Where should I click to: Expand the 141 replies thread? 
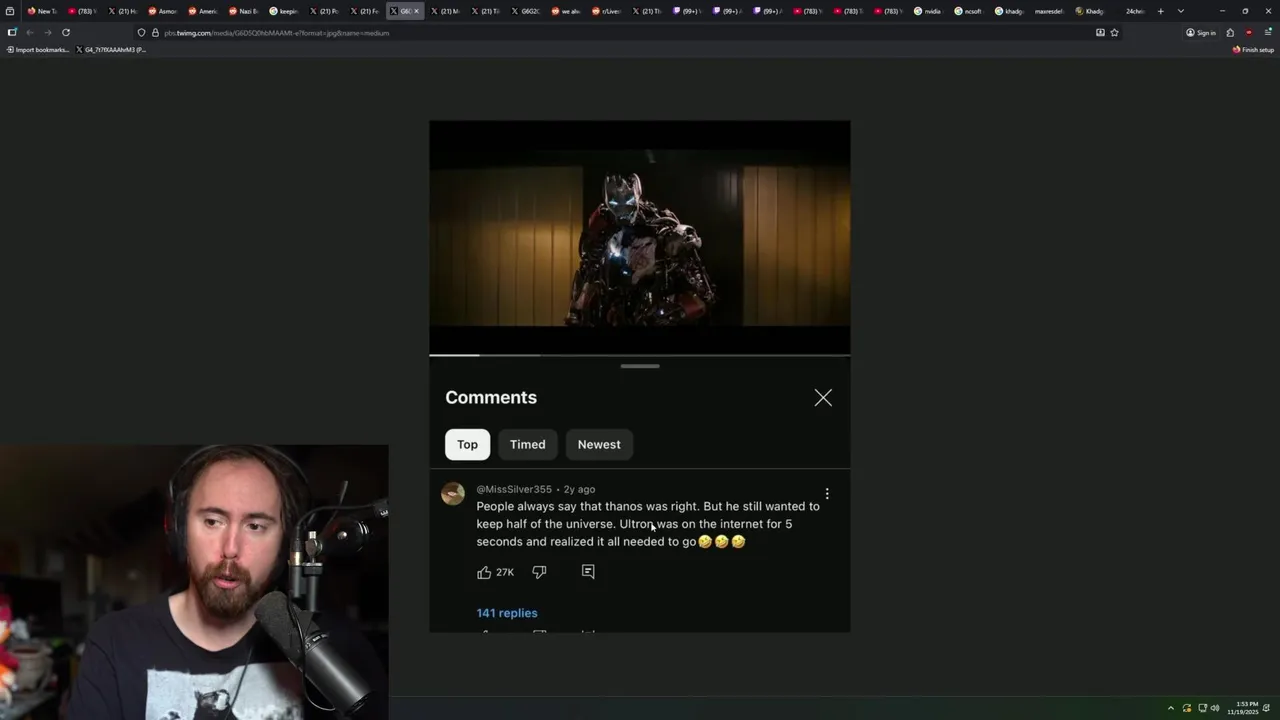coord(507,613)
